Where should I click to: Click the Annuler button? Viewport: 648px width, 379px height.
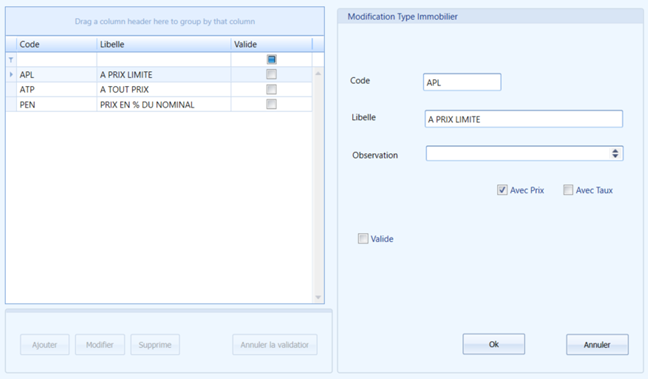coord(597,345)
